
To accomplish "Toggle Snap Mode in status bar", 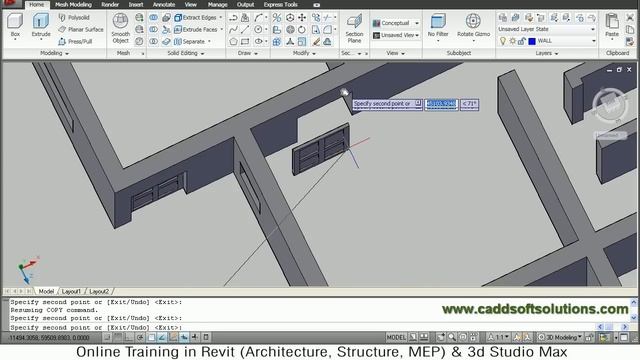I will coord(107,337).
